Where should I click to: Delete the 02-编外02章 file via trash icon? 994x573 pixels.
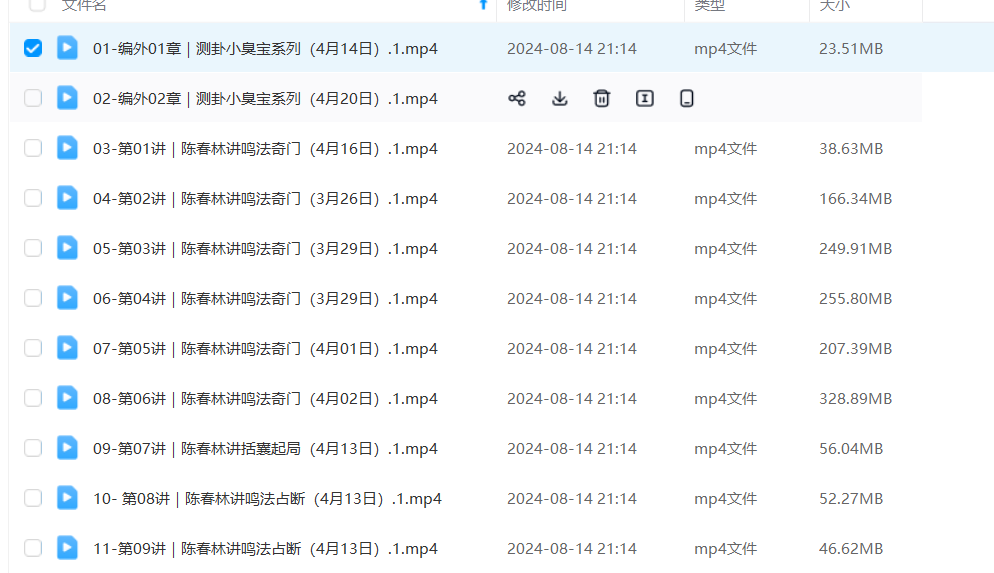602,98
